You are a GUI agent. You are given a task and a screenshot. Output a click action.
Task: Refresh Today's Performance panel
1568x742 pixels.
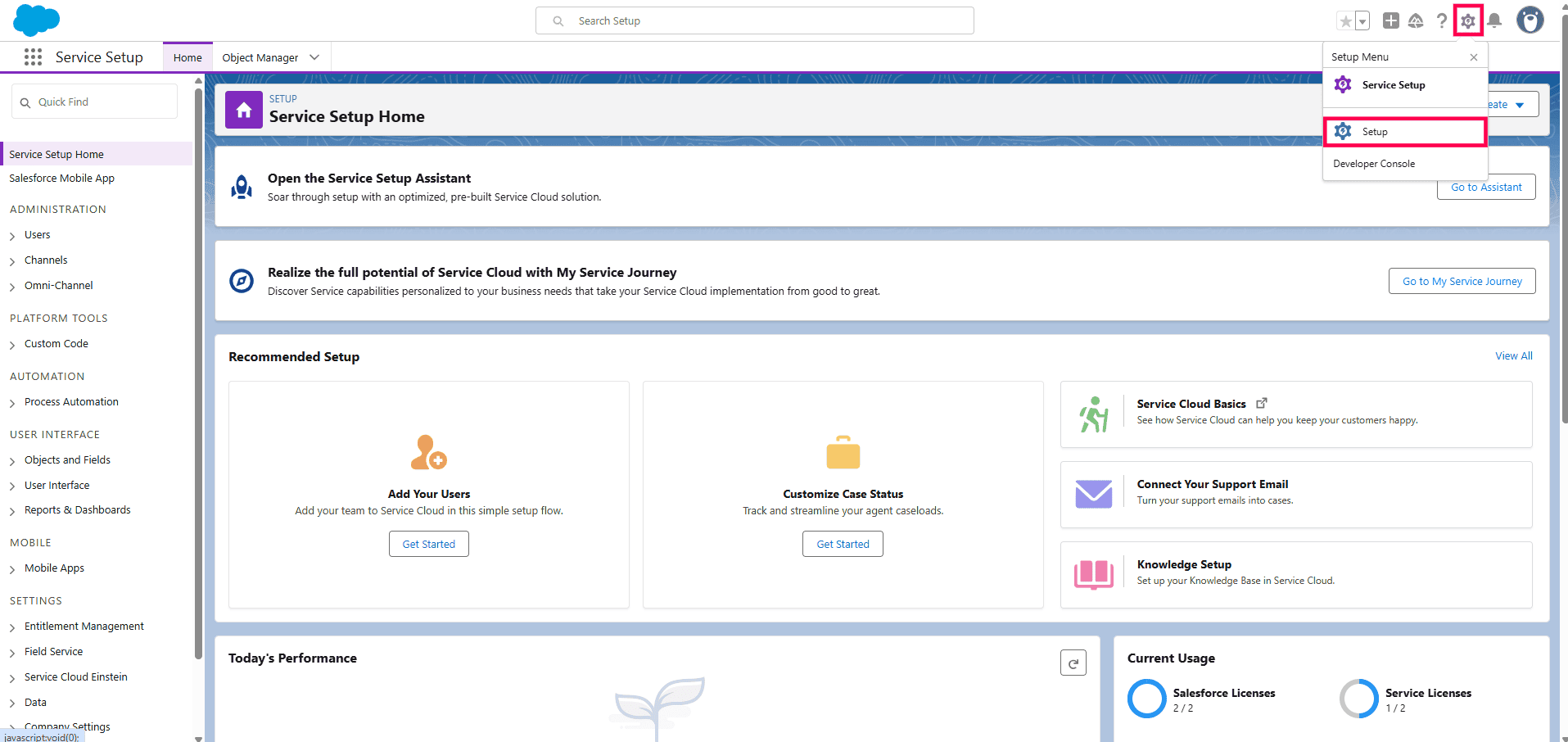tap(1073, 662)
